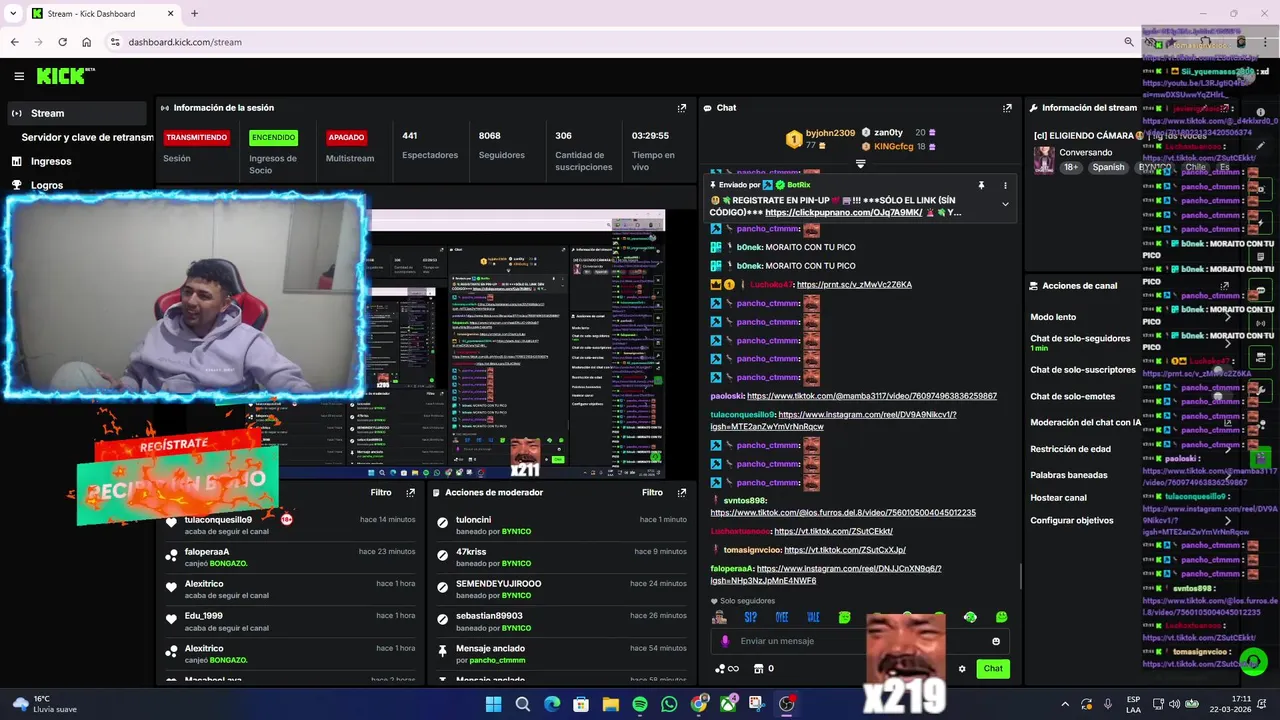Pop out the Chat panel
The height and width of the screenshot is (720, 1280).
(x=1007, y=108)
